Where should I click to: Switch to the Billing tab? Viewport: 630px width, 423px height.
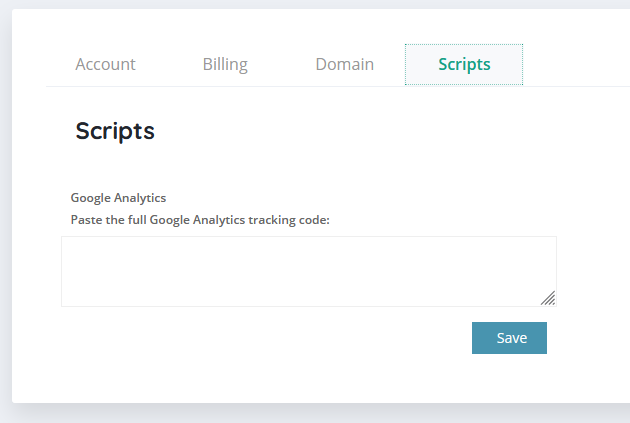pos(225,65)
